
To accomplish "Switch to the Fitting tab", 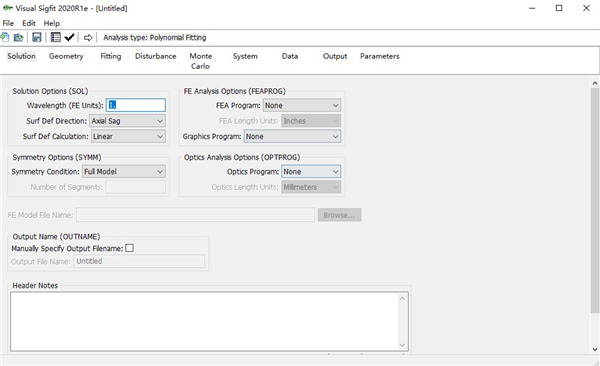I will click(111, 56).
